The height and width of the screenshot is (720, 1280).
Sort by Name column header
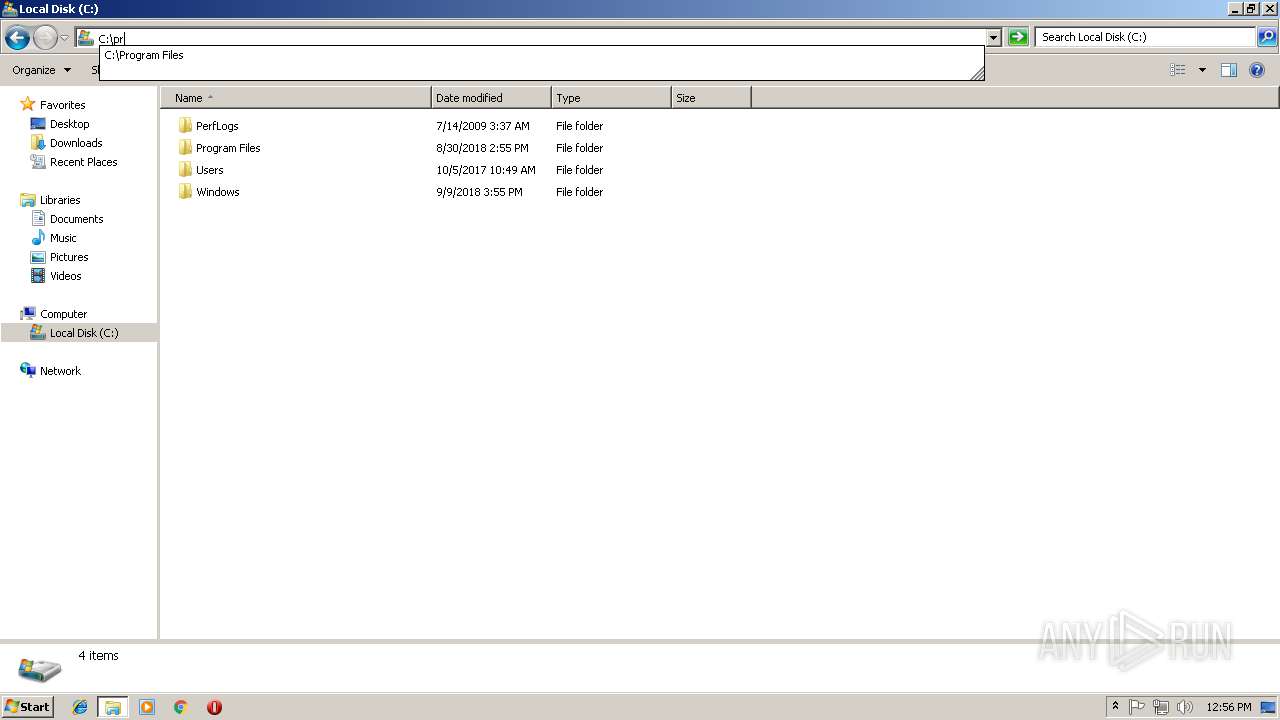click(x=296, y=98)
